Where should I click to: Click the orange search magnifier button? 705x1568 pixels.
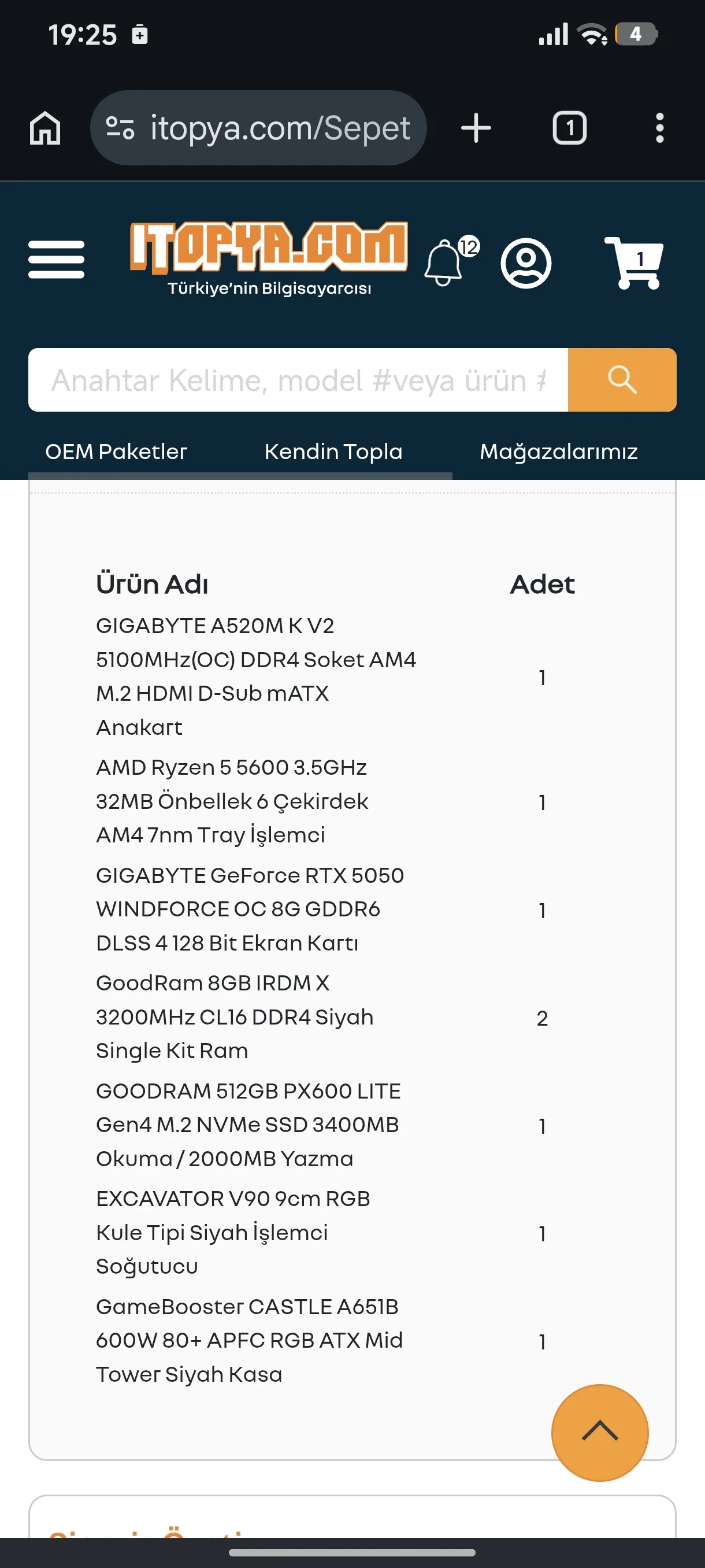pyautogui.click(x=622, y=380)
